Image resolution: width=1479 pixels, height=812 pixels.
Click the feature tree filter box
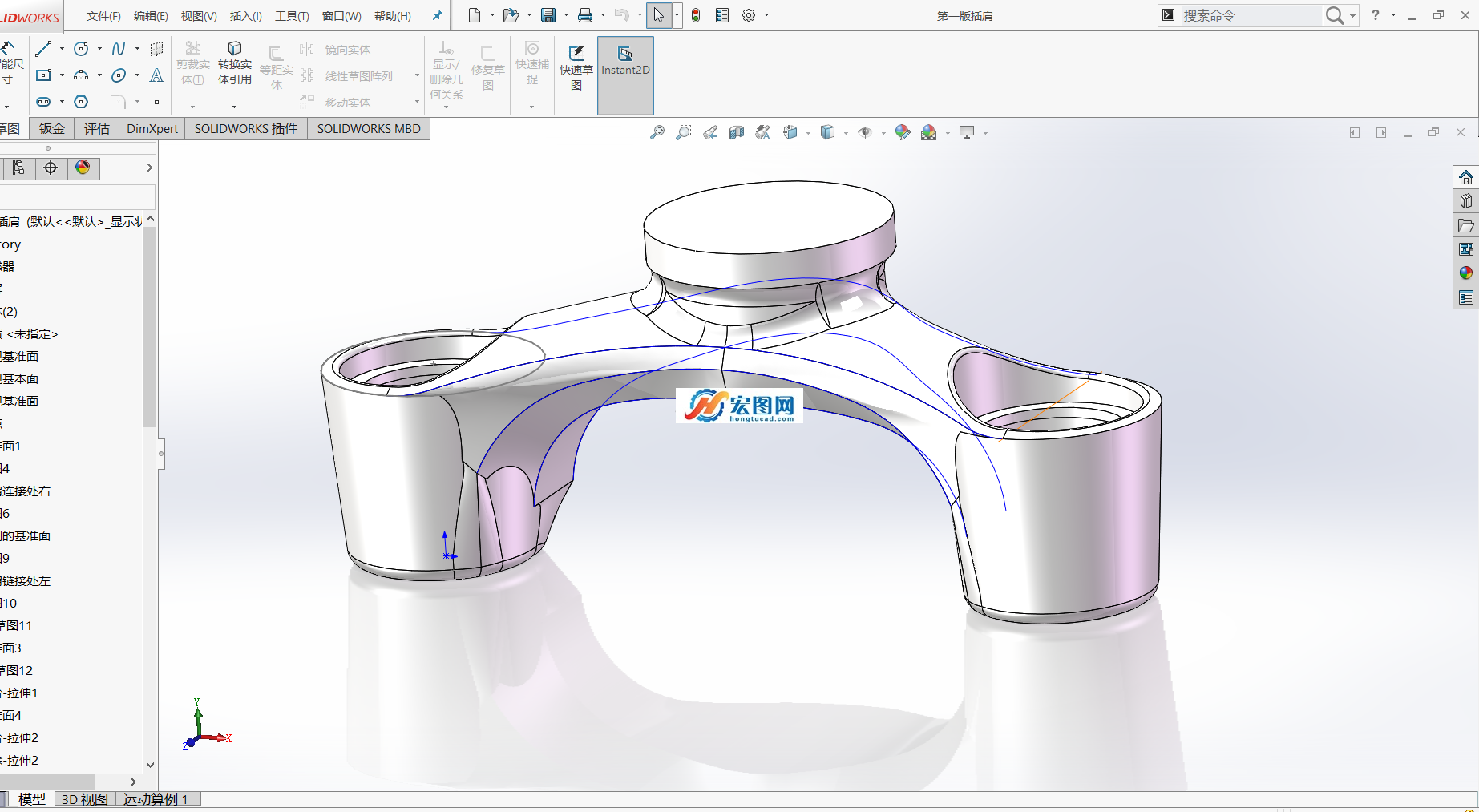77,196
